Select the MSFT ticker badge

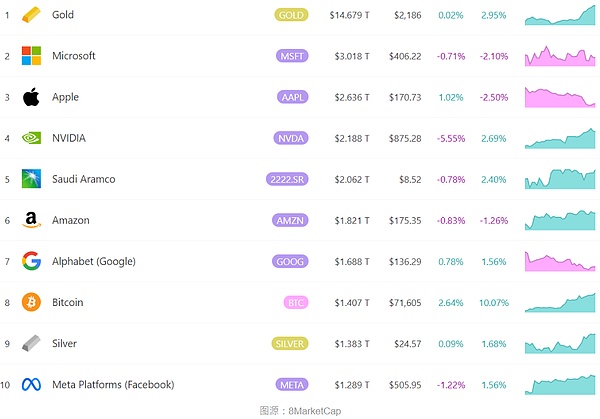(x=291, y=56)
